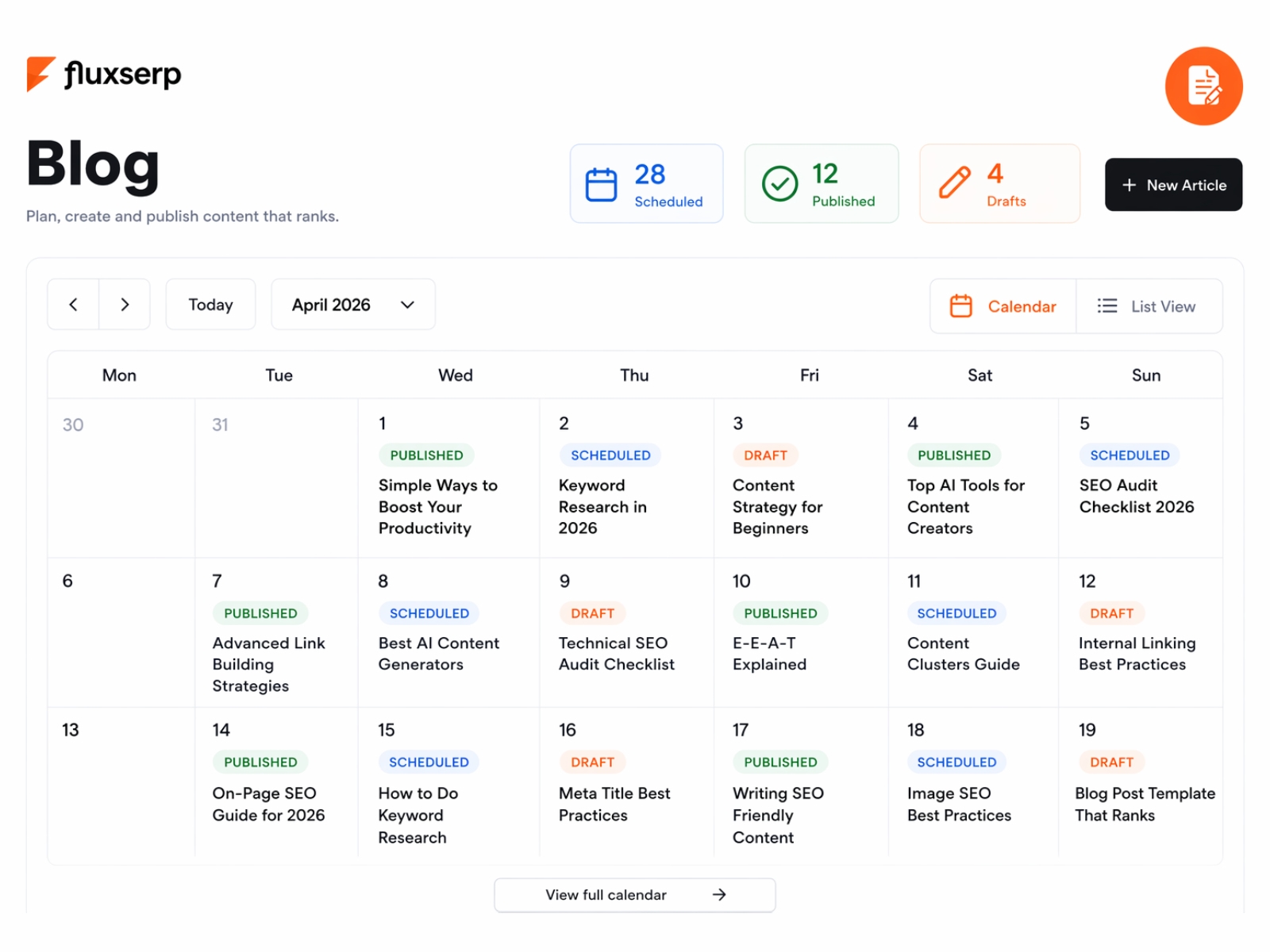Click Today to jump to current date
The height and width of the screenshot is (952, 1270).
point(210,304)
